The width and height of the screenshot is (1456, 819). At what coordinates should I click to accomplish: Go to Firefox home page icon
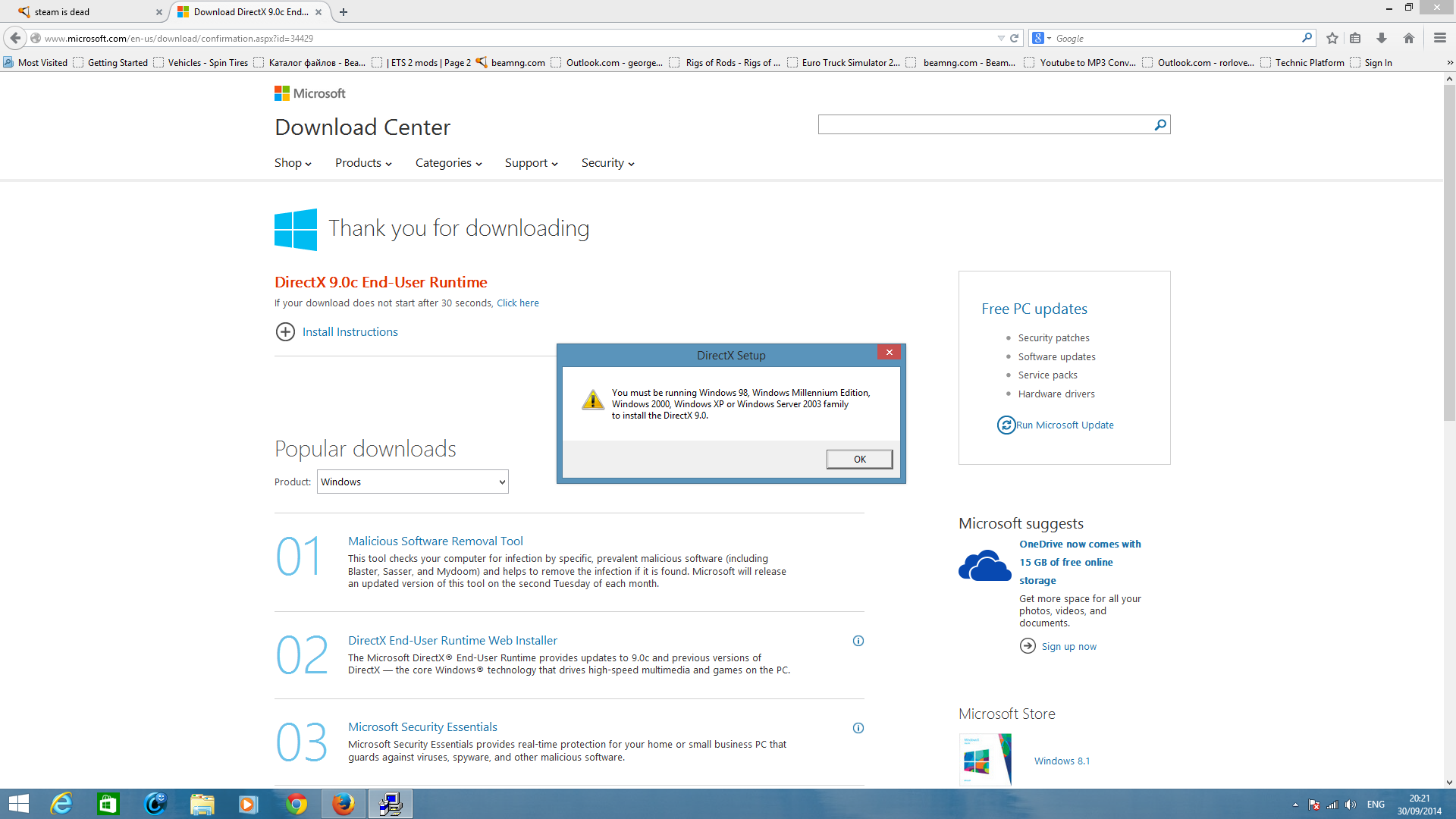click(x=1409, y=38)
